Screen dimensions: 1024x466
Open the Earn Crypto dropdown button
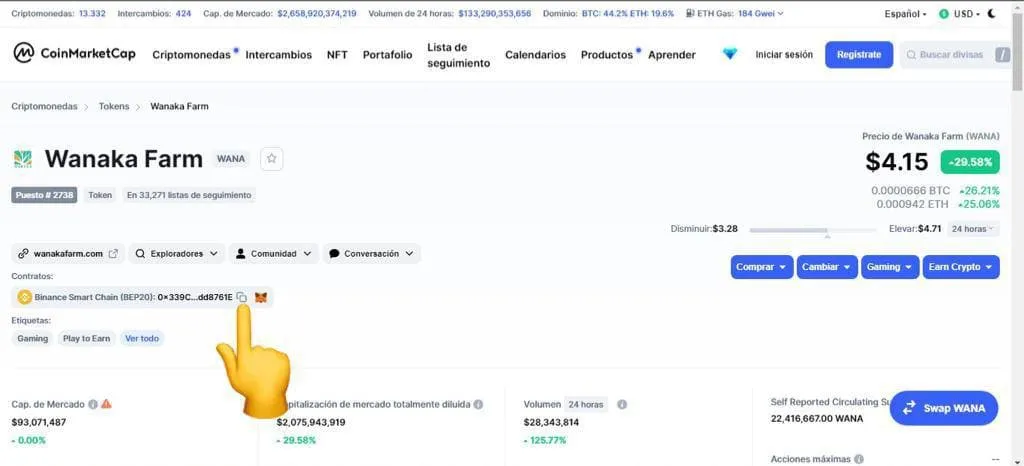tap(961, 267)
